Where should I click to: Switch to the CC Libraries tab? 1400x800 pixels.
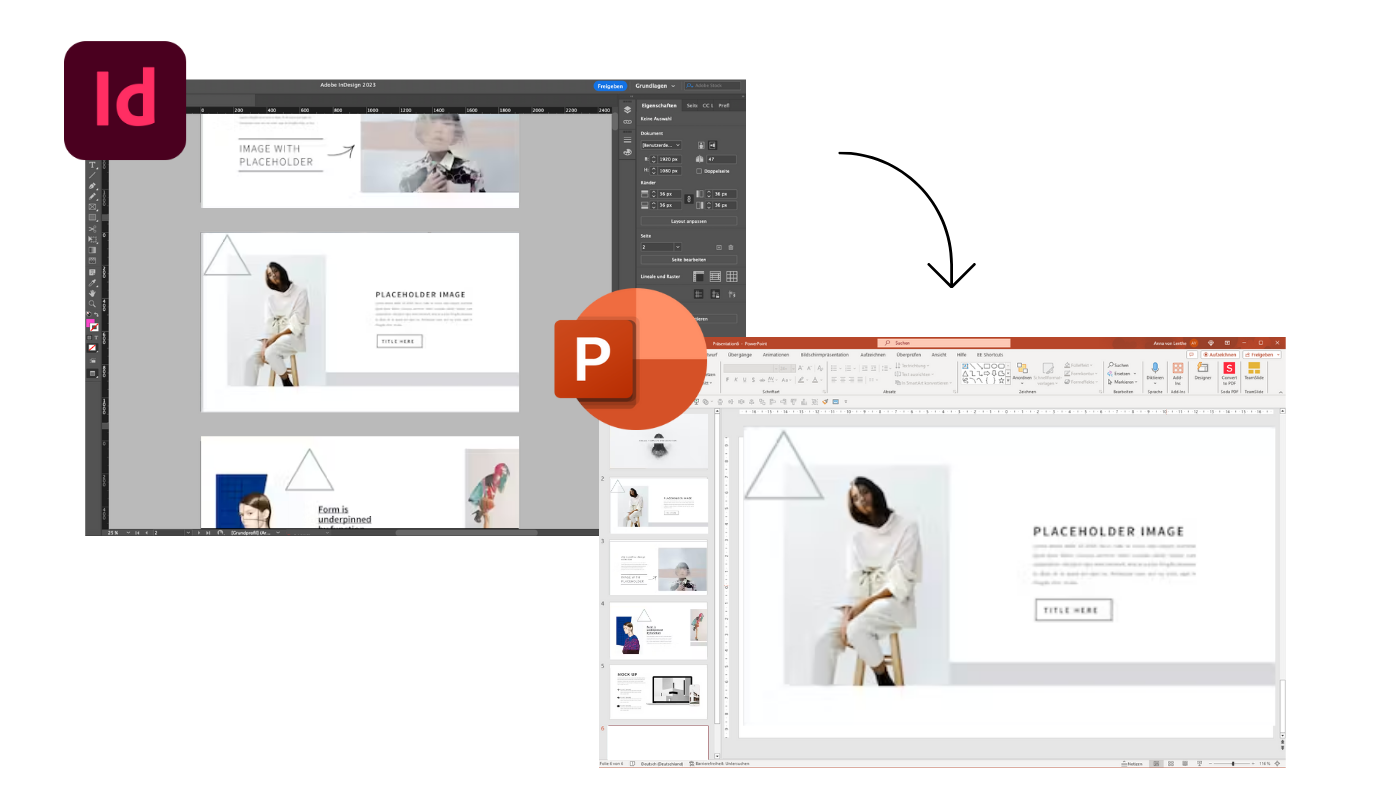tap(708, 105)
